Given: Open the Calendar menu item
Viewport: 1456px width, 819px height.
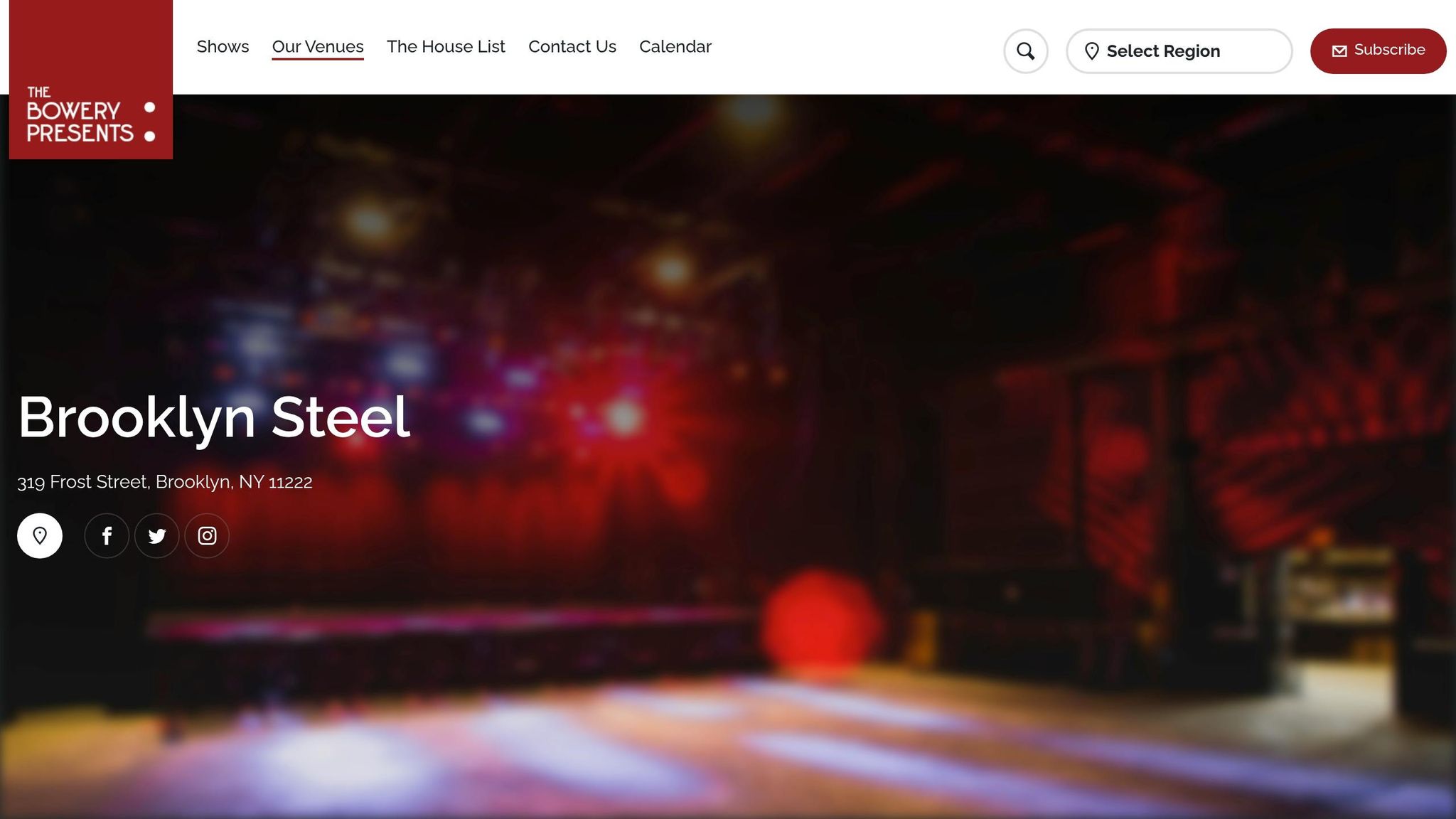Looking at the screenshot, I should (675, 47).
